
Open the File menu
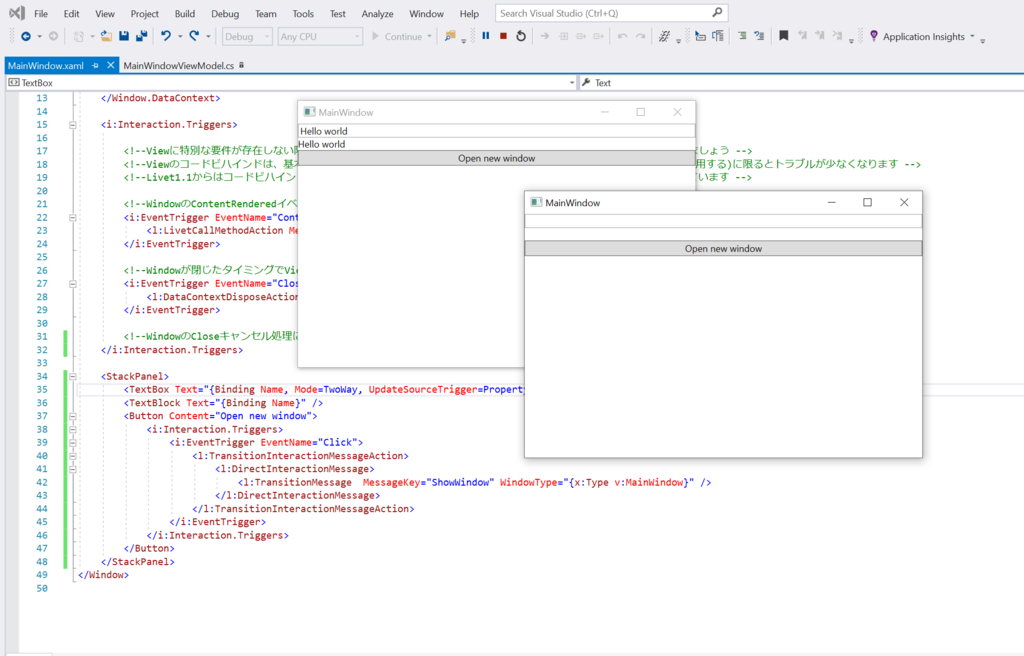coord(41,14)
